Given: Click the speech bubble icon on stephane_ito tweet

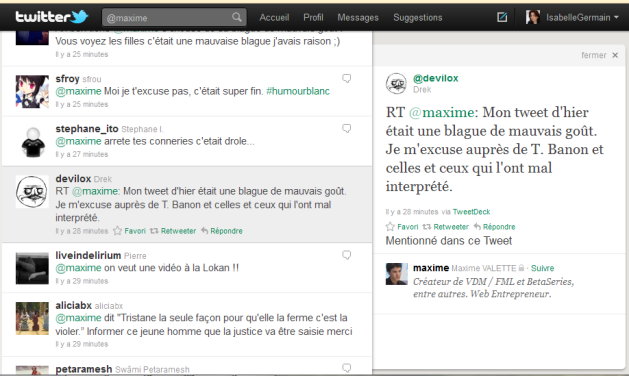Looking at the screenshot, I should (347, 128).
